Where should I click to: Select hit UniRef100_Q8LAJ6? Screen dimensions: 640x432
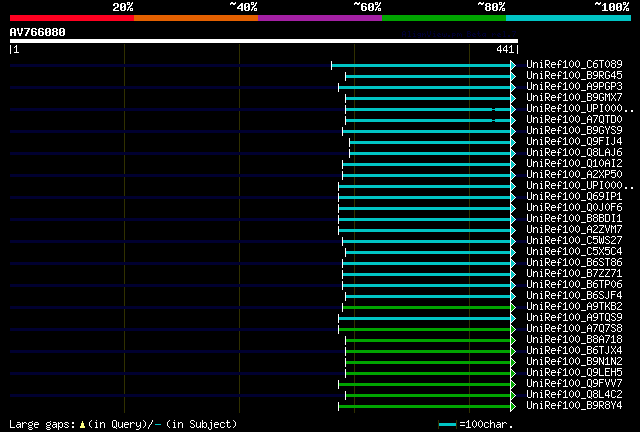pos(574,153)
